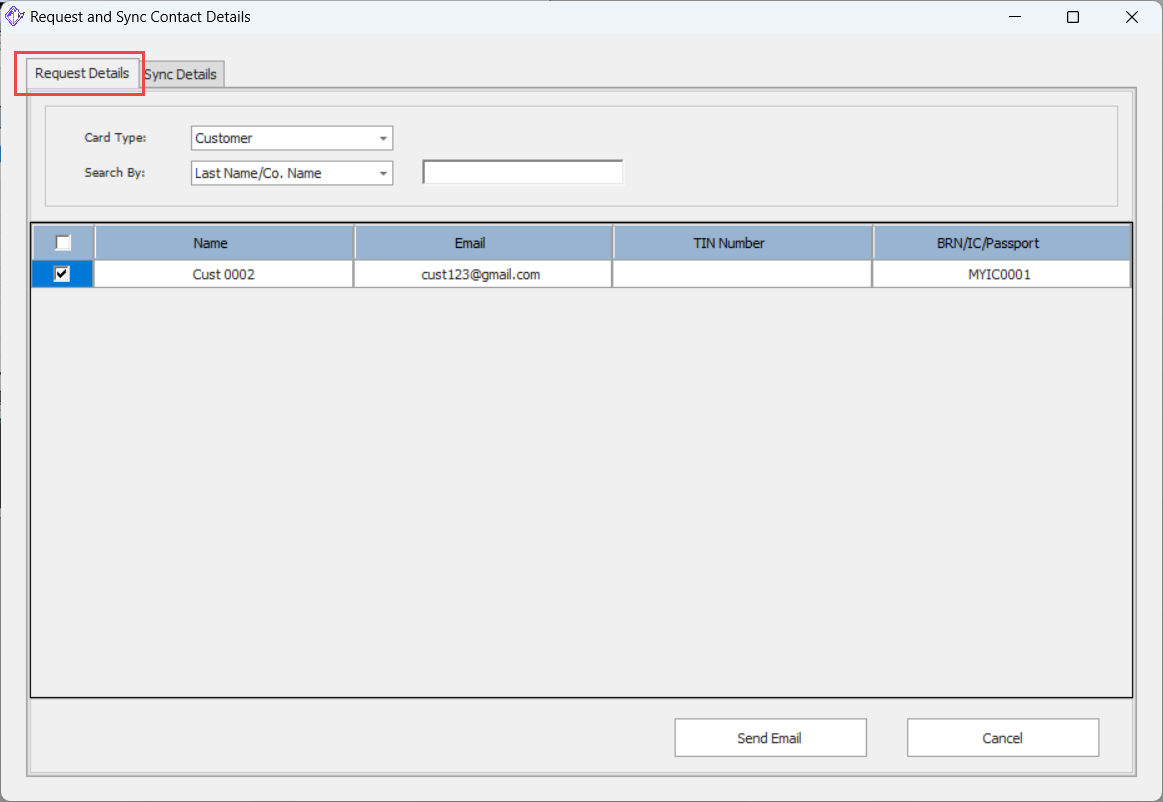Image resolution: width=1163 pixels, height=802 pixels.
Task: Select the MYIC0001 cell
Action: [1000, 274]
